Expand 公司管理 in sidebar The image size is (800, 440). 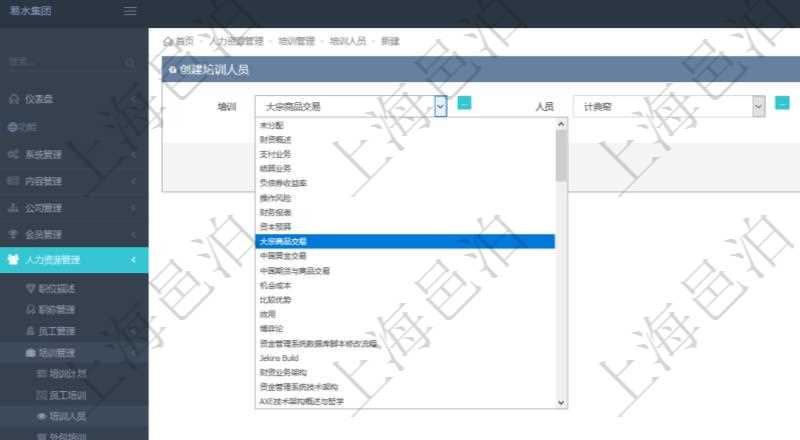pos(74,208)
